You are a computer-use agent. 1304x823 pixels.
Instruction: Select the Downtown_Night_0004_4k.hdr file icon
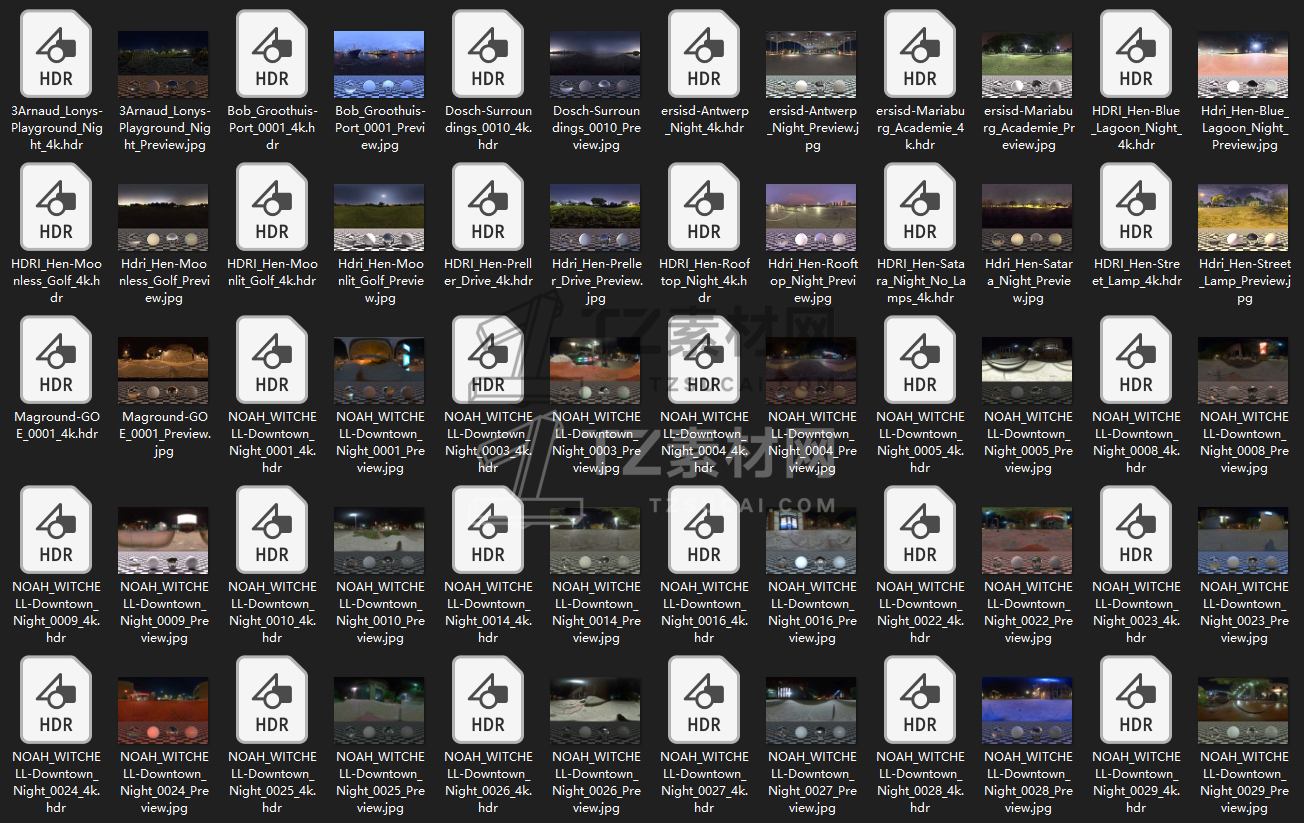coord(704,360)
